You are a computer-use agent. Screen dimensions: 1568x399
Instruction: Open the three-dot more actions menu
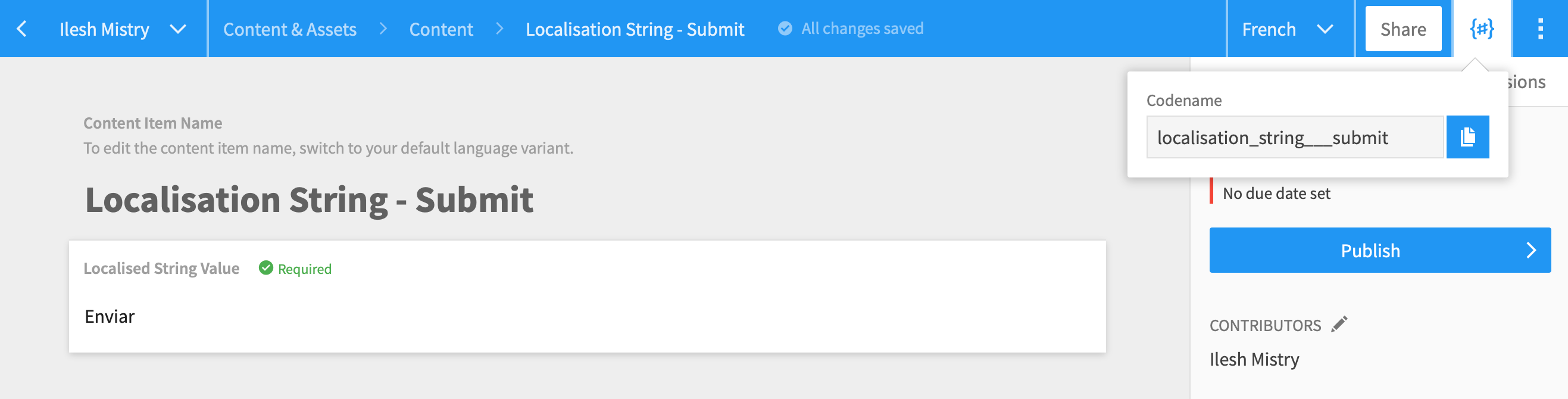tap(1540, 29)
